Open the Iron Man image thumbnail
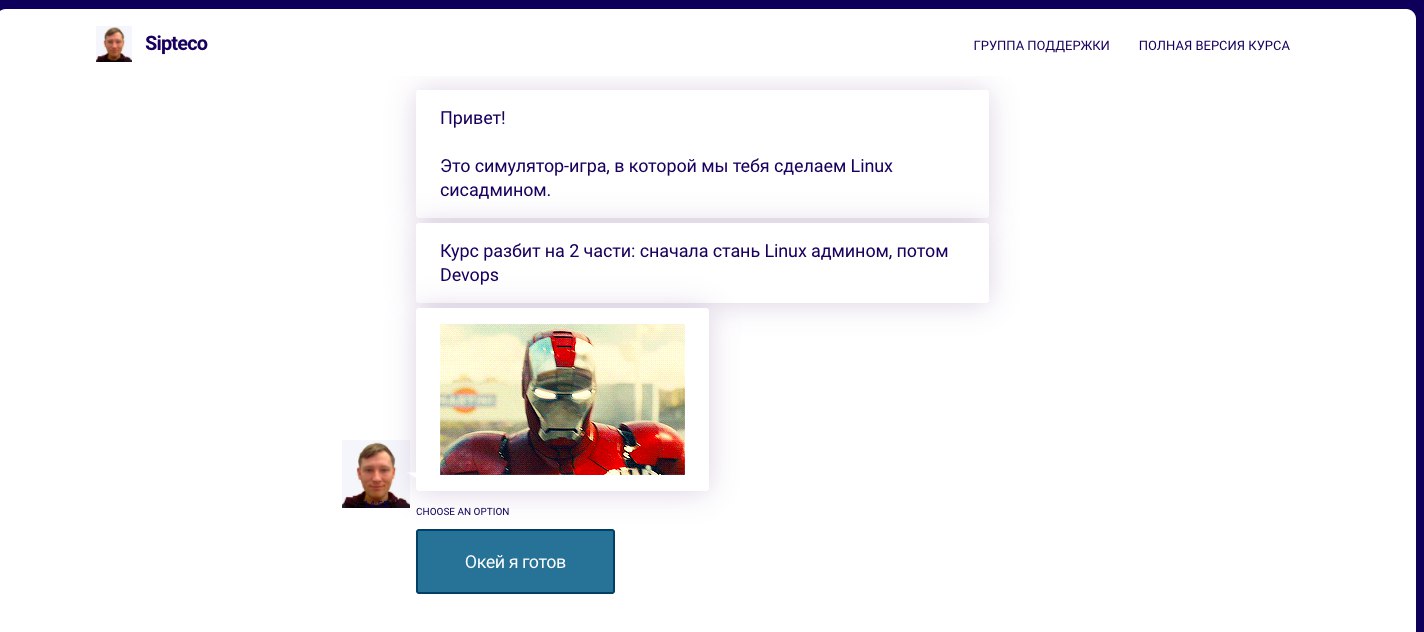 [x=562, y=399]
